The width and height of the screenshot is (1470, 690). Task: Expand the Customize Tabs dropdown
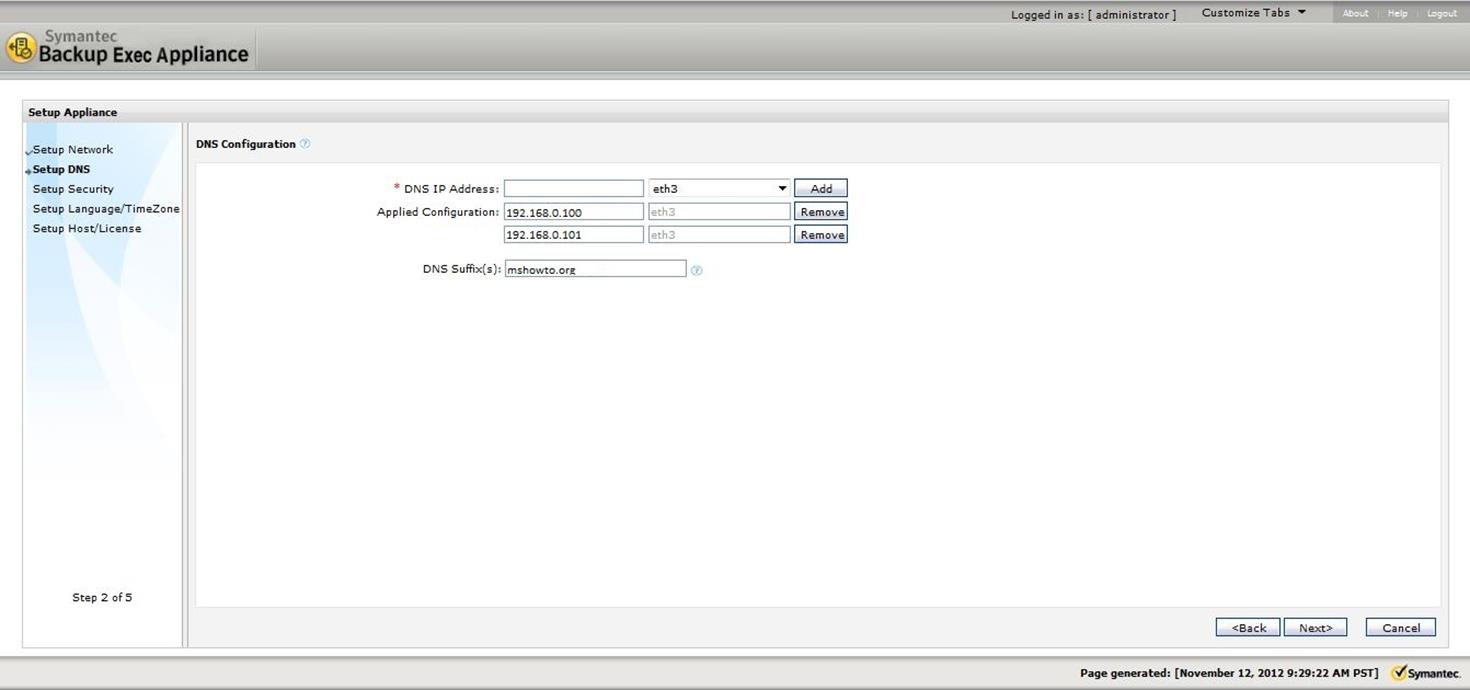(x=1254, y=13)
